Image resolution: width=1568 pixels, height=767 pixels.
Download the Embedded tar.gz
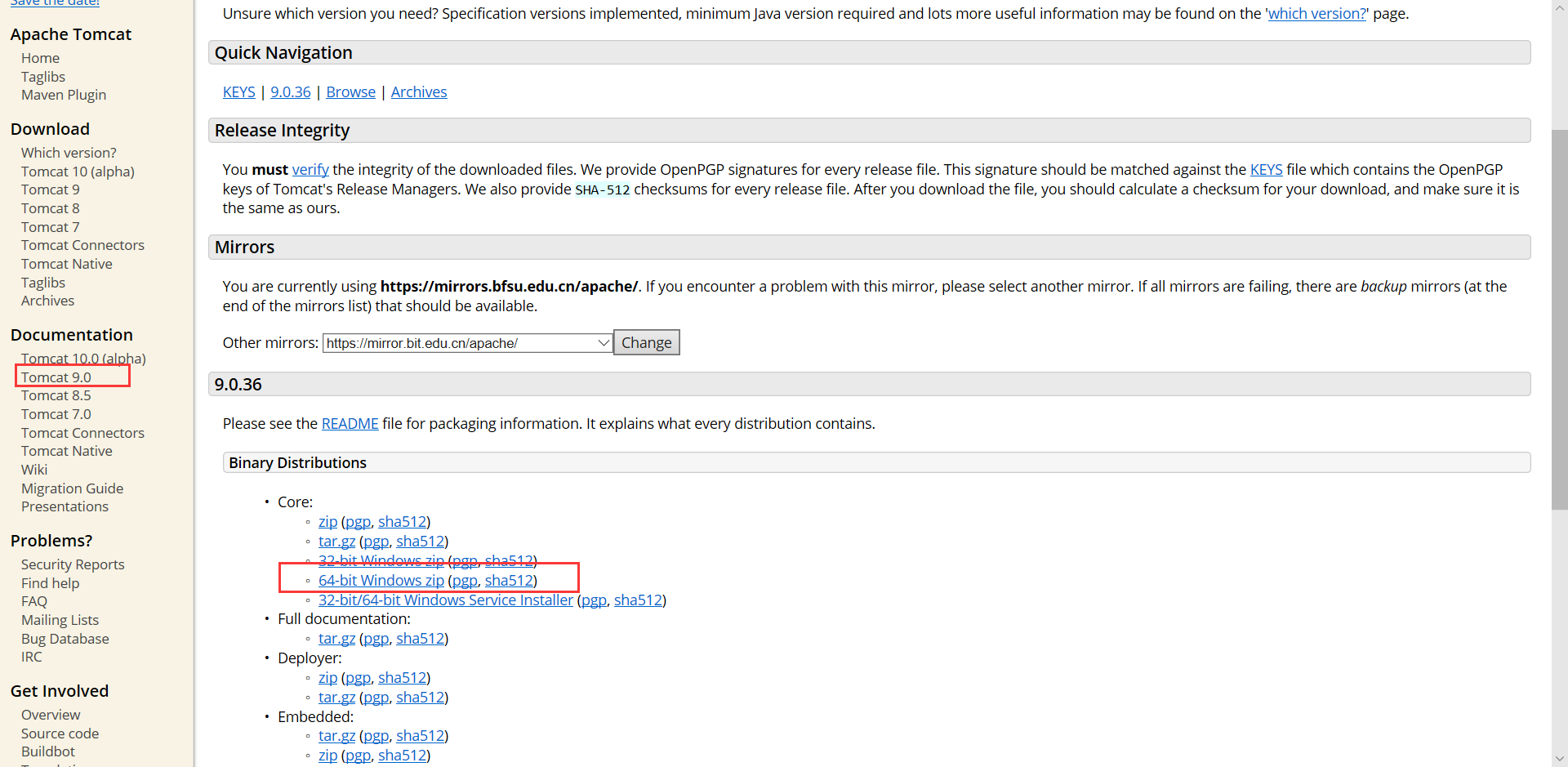337,736
